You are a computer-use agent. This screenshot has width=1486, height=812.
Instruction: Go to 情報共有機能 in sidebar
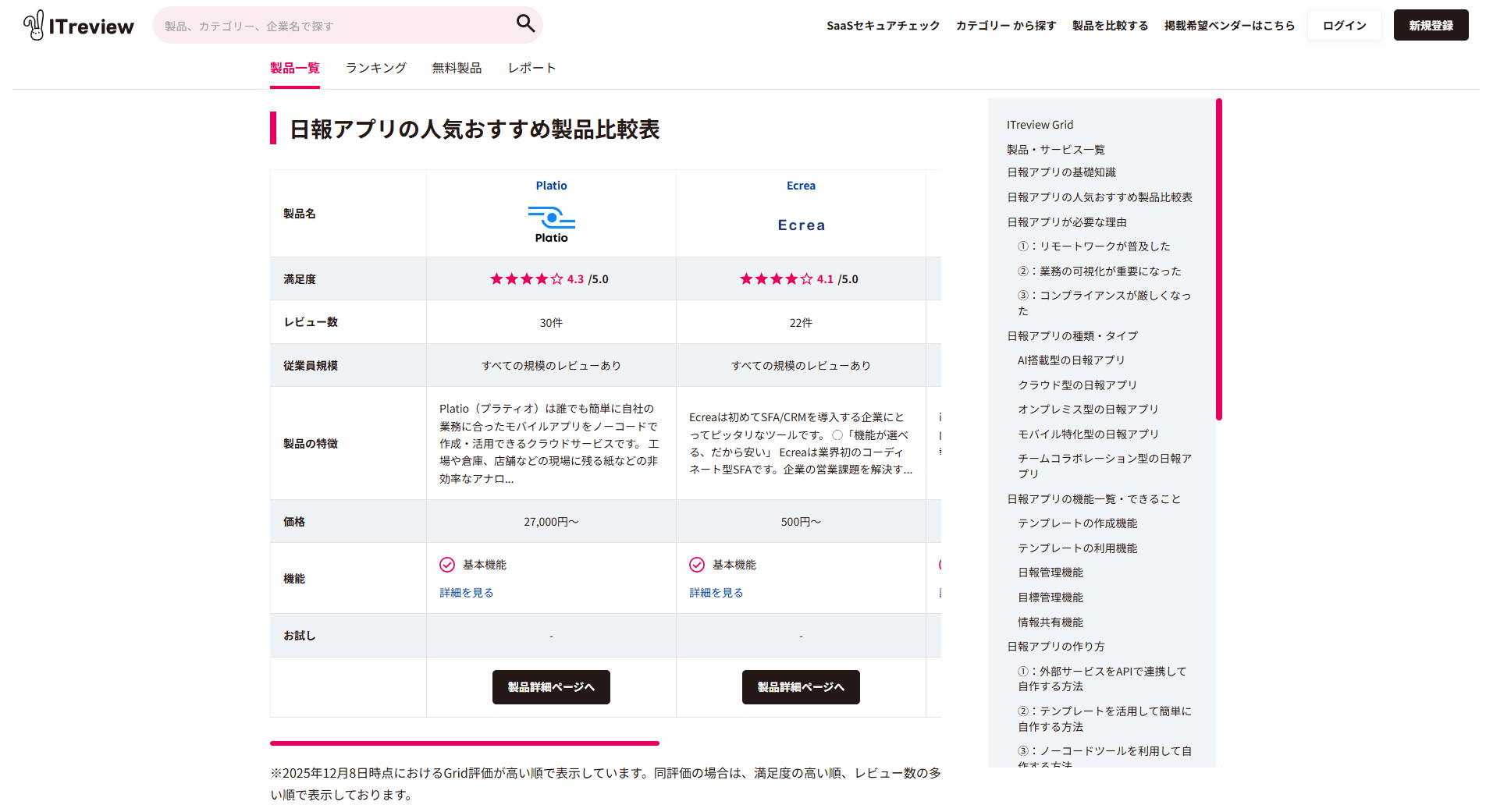1051,622
